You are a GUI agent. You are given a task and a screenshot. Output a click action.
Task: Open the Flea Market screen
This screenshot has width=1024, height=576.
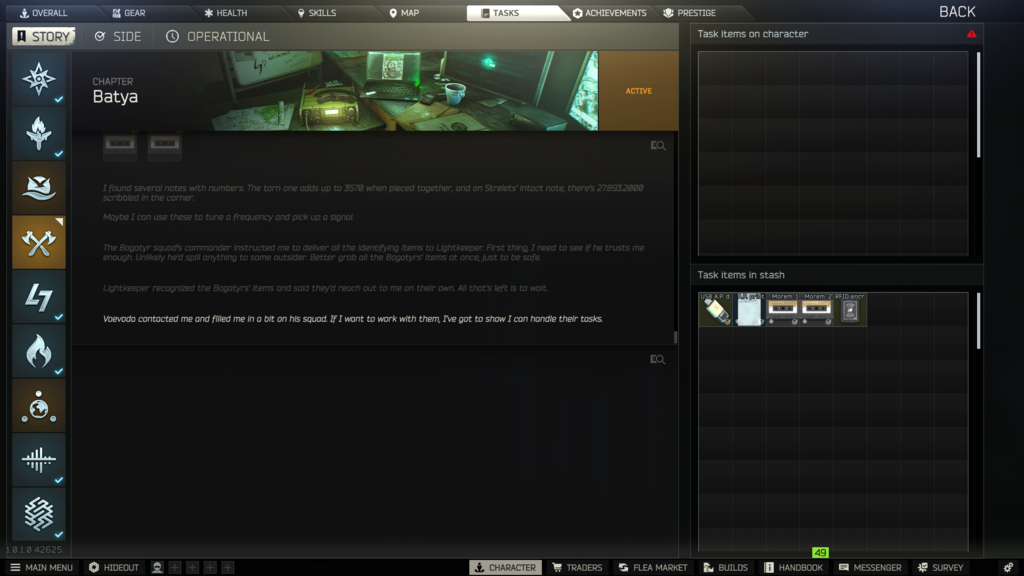(x=652, y=567)
